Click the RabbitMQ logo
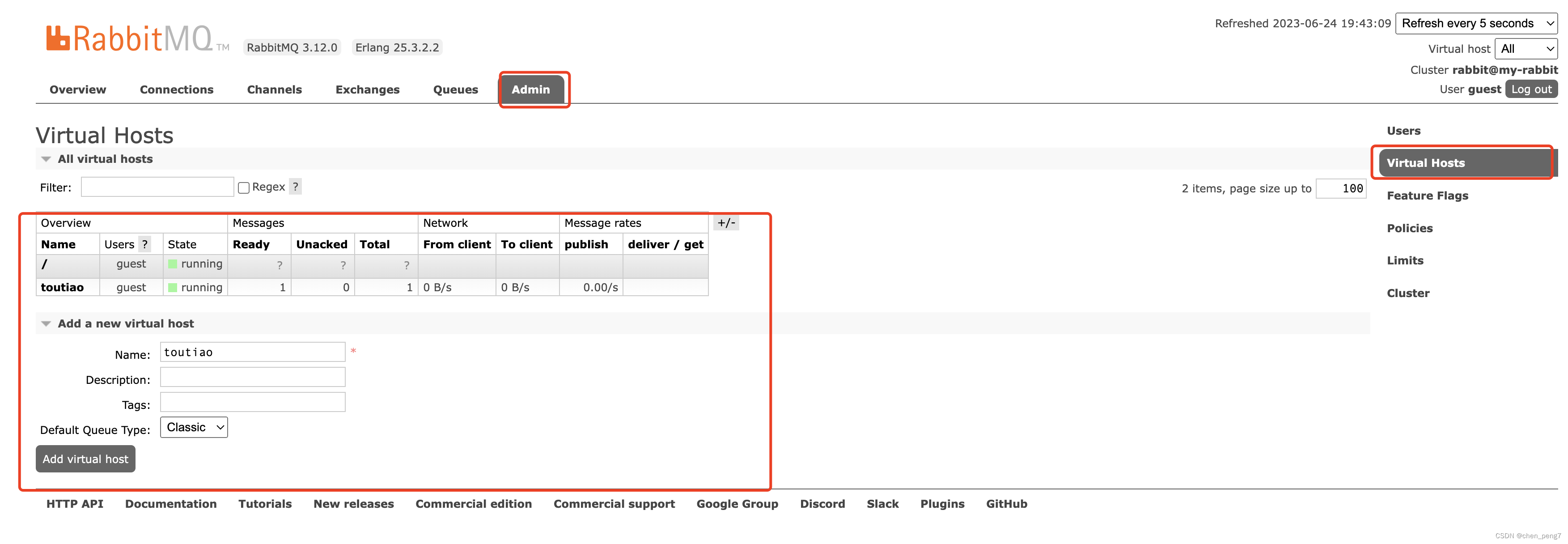Viewport: 1568px width, 544px height. tap(138, 38)
